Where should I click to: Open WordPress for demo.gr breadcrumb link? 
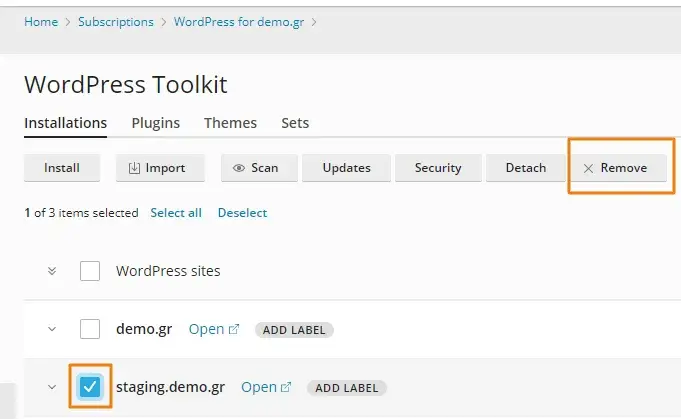238,22
